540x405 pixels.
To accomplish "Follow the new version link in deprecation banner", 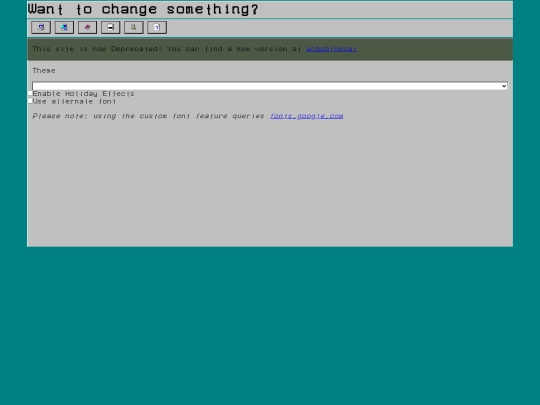I will coord(331,49).
